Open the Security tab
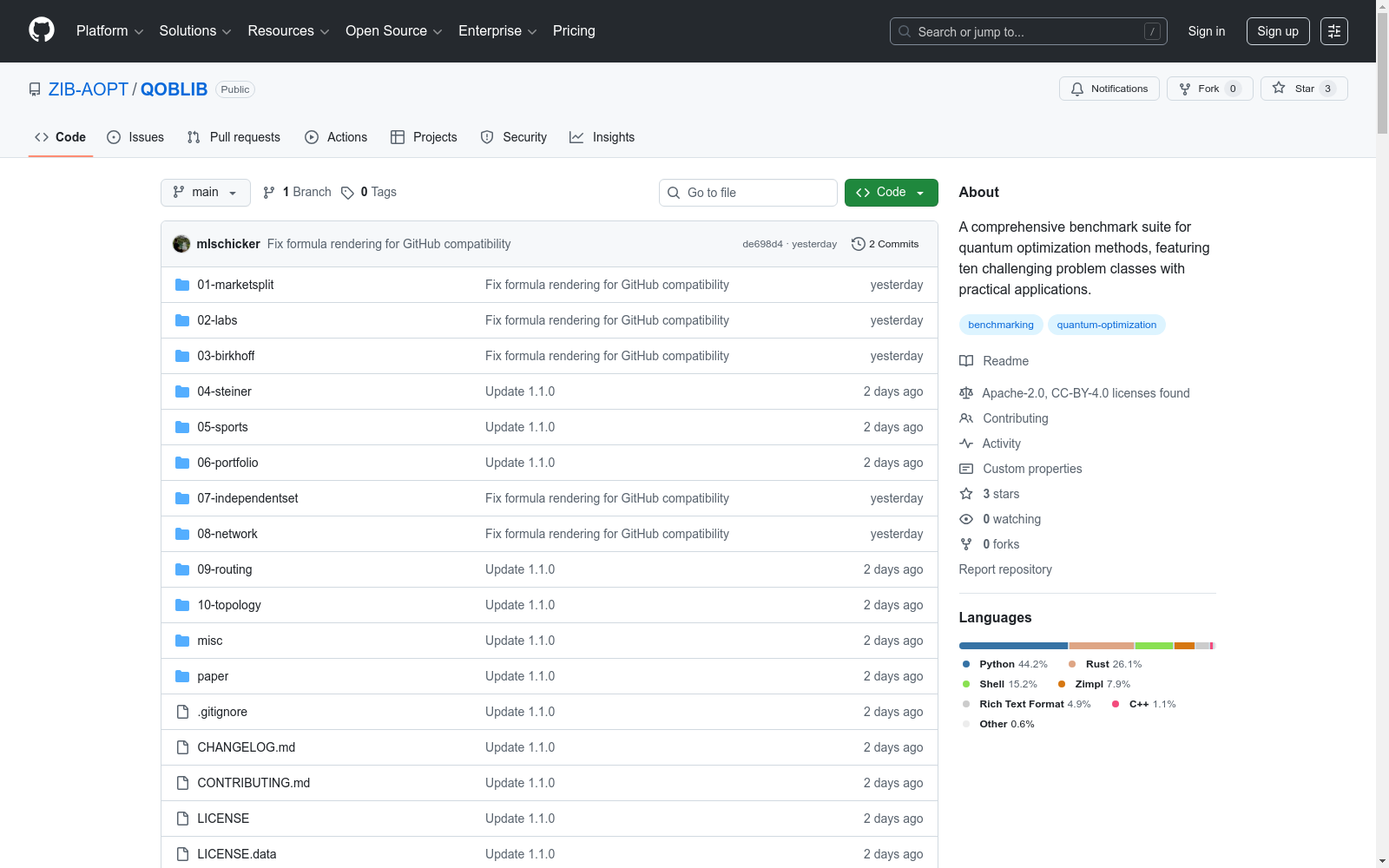1389x868 pixels. (514, 137)
